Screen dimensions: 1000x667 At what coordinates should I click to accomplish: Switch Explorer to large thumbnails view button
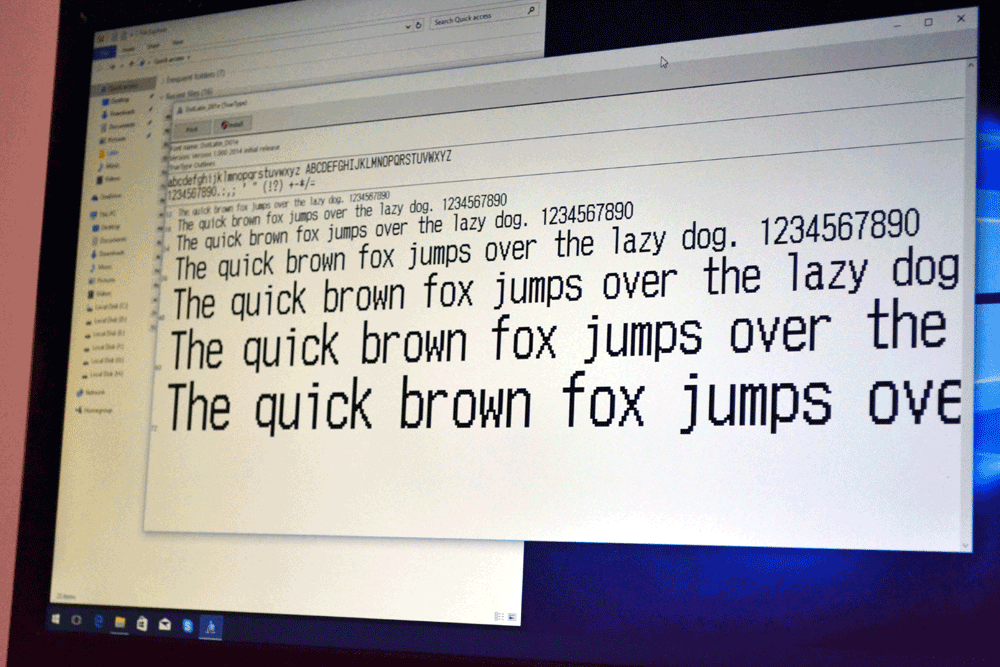click(511, 617)
